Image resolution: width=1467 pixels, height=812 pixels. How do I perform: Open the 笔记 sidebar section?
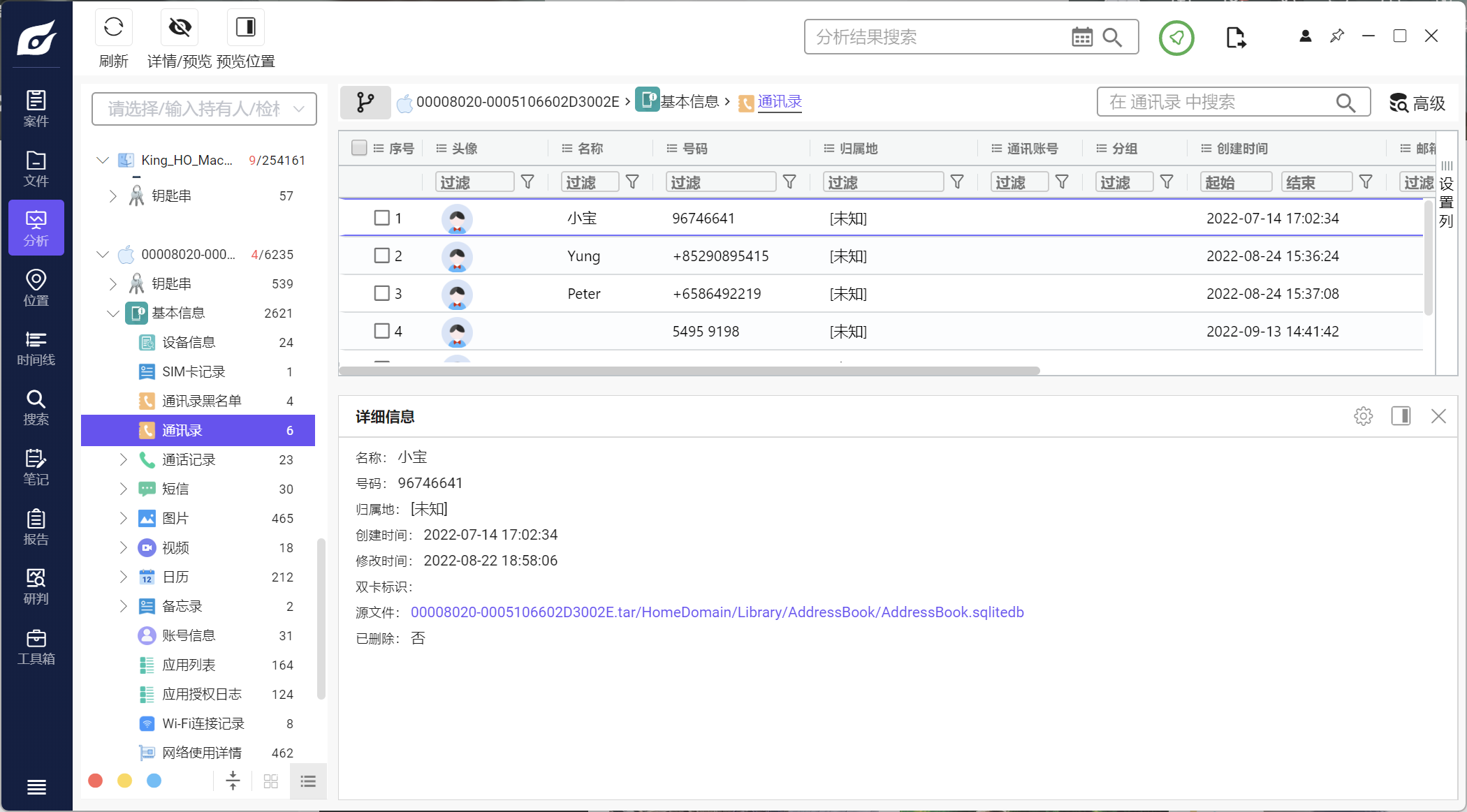[36, 467]
